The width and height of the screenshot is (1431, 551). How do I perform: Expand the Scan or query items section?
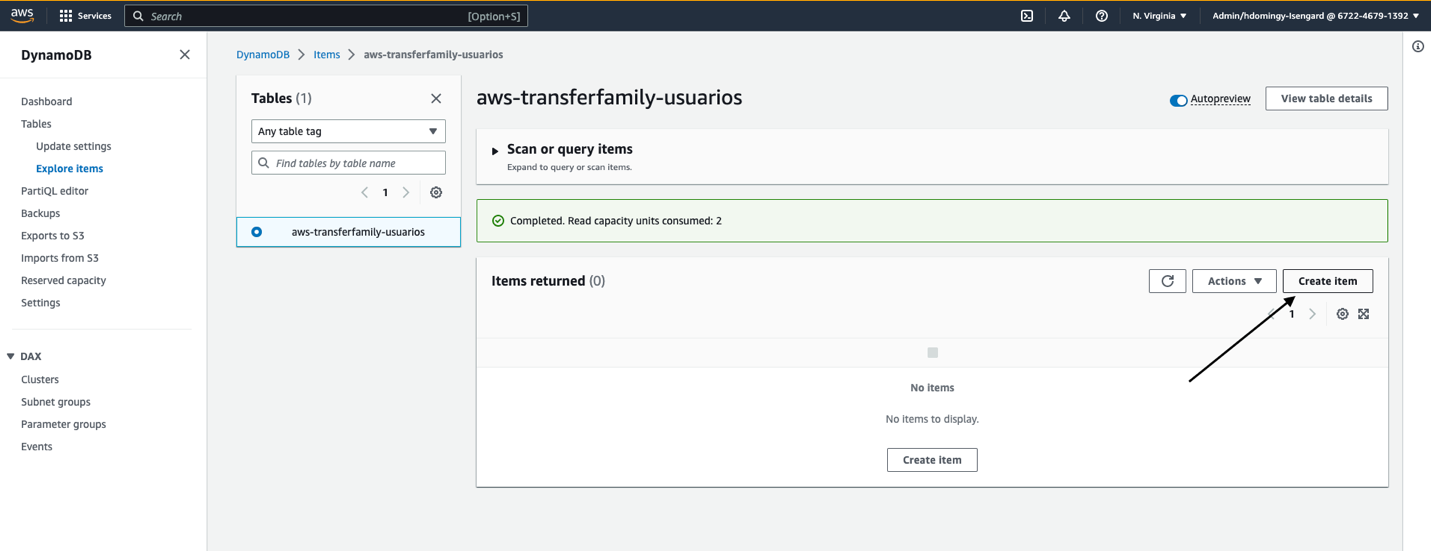pyautogui.click(x=495, y=151)
